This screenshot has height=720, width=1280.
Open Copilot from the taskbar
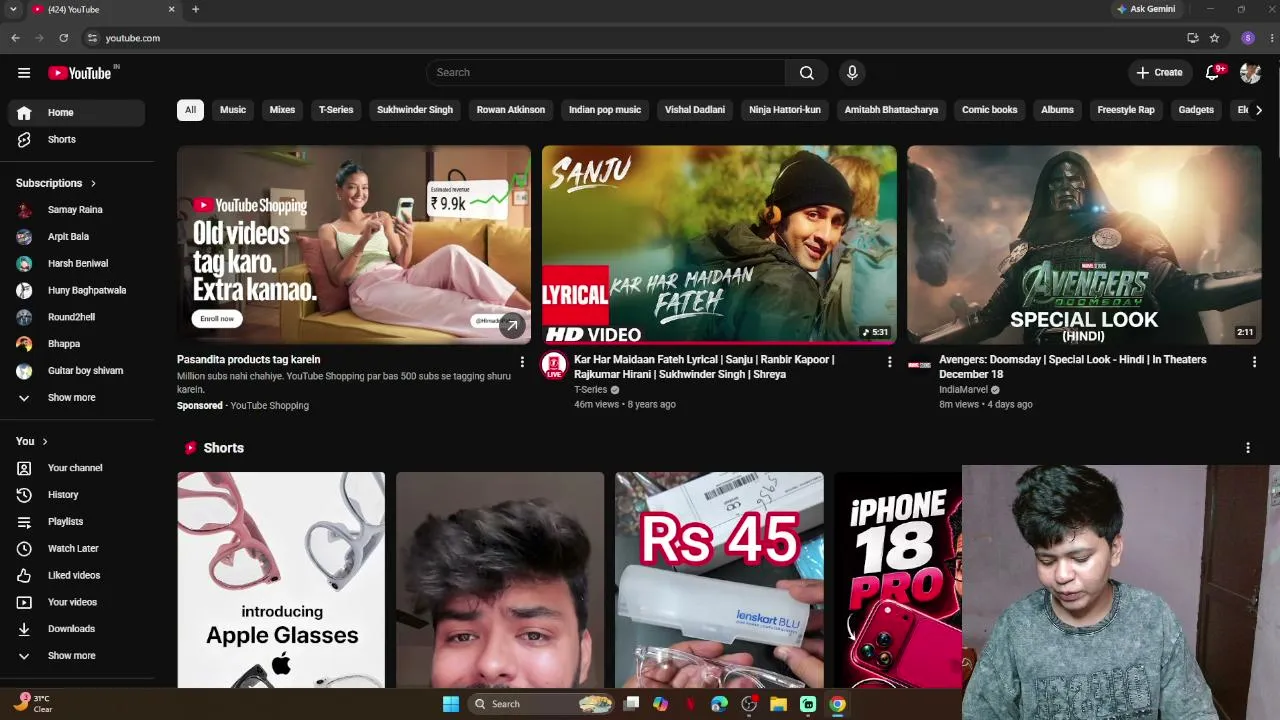click(x=660, y=704)
